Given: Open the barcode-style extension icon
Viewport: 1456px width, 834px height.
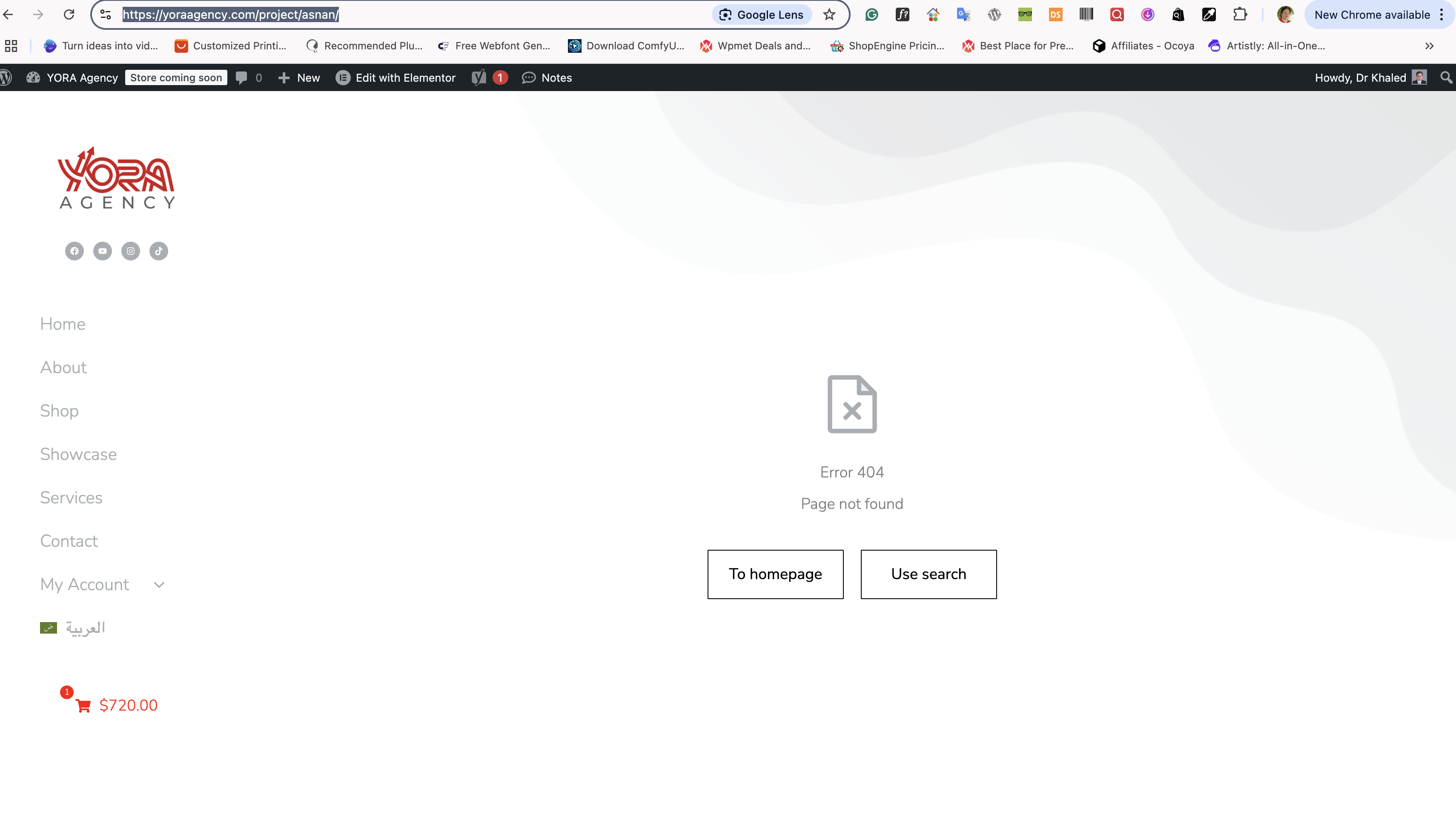Looking at the screenshot, I should click(1086, 14).
